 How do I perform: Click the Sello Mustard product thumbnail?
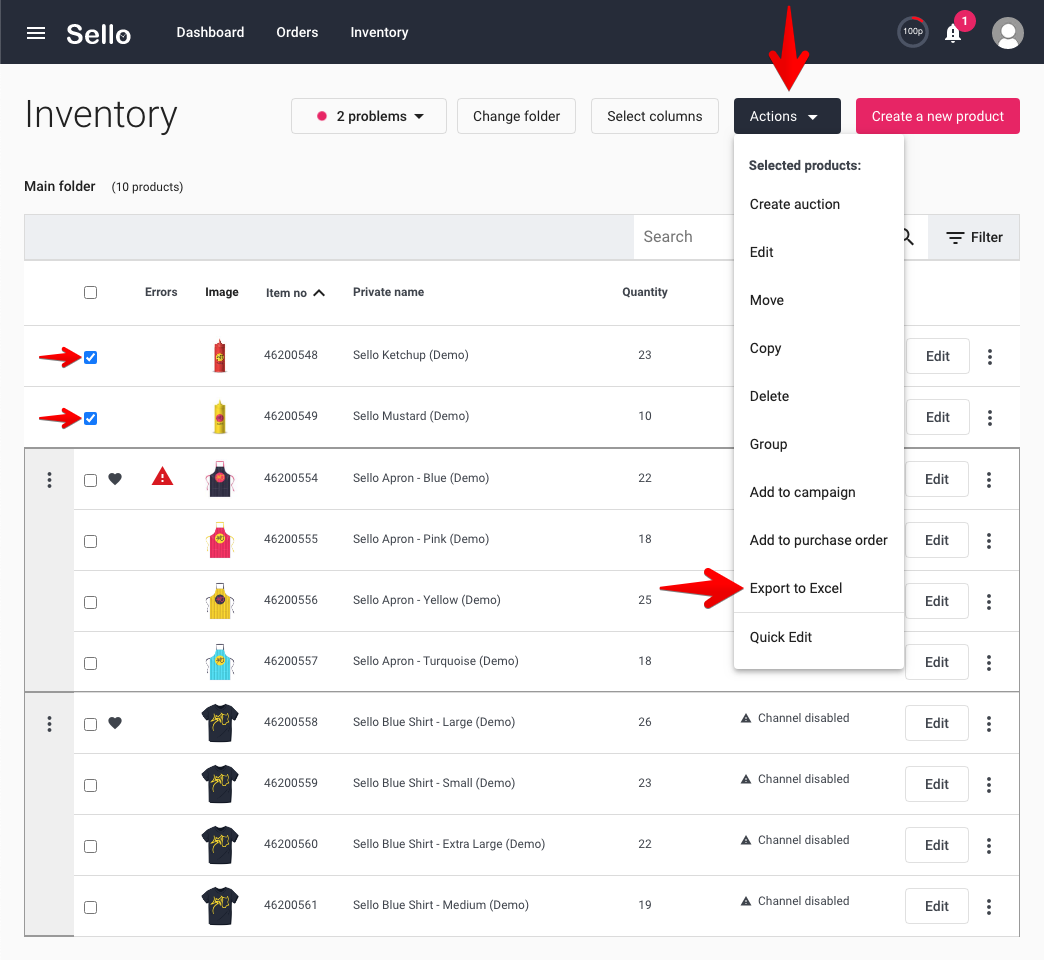coord(220,417)
